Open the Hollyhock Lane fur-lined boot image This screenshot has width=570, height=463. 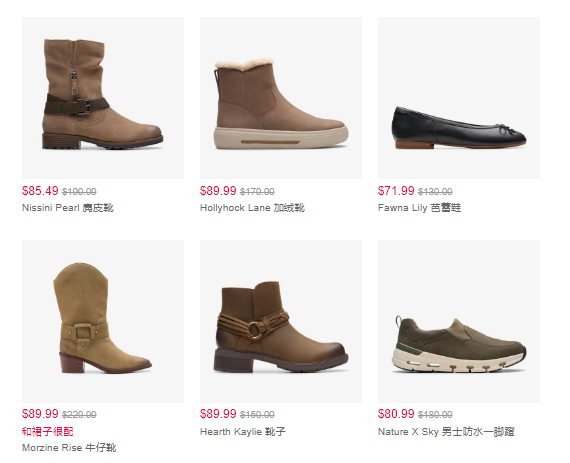pyautogui.click(x=281, y=98)
